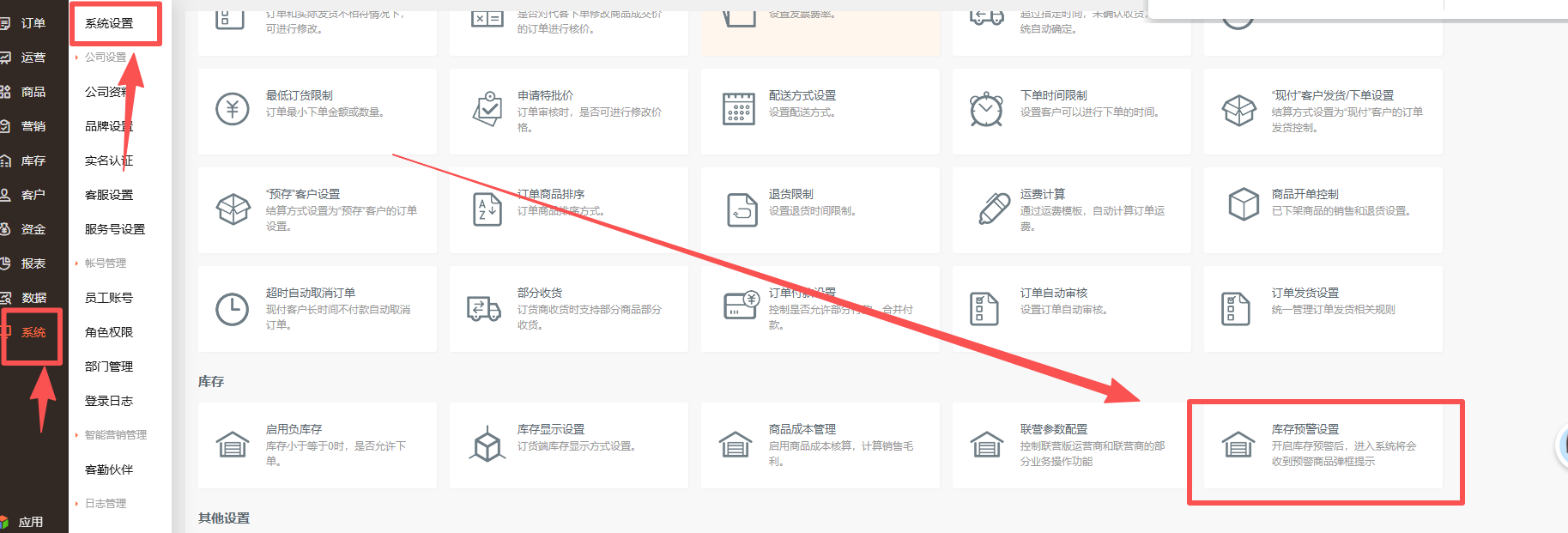Open the 库存预警设置 card title
Screen dimensions: 1568x533
tap(1305, 429)
